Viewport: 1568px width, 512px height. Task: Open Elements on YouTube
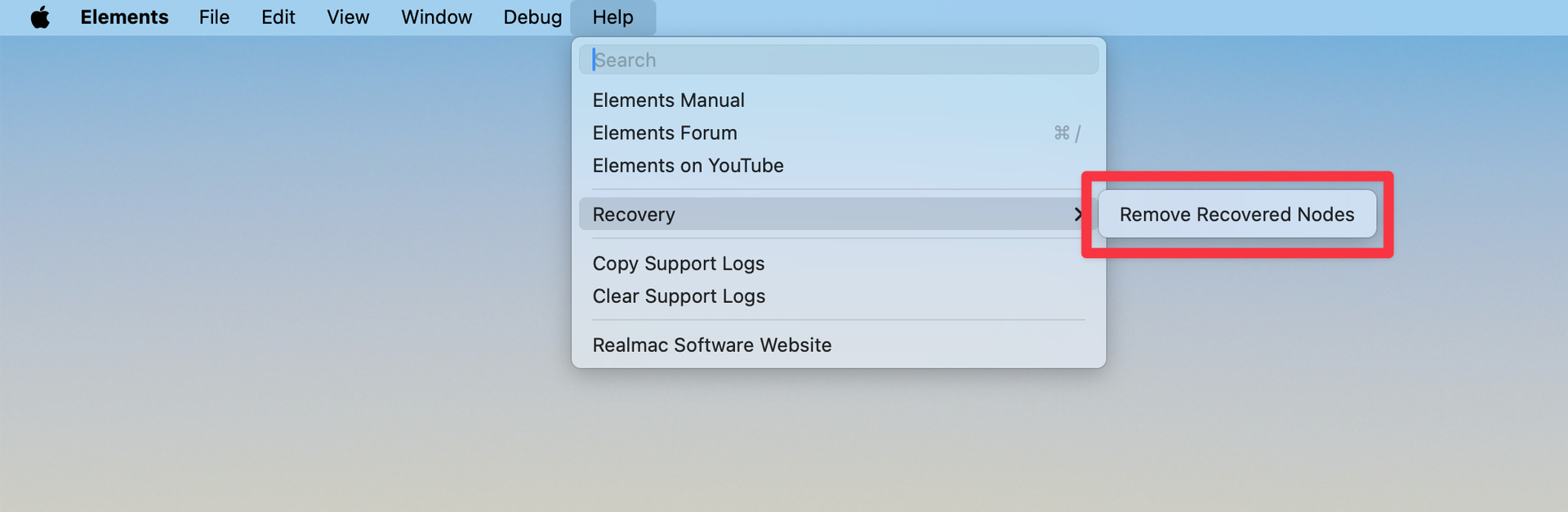(688, 166)
